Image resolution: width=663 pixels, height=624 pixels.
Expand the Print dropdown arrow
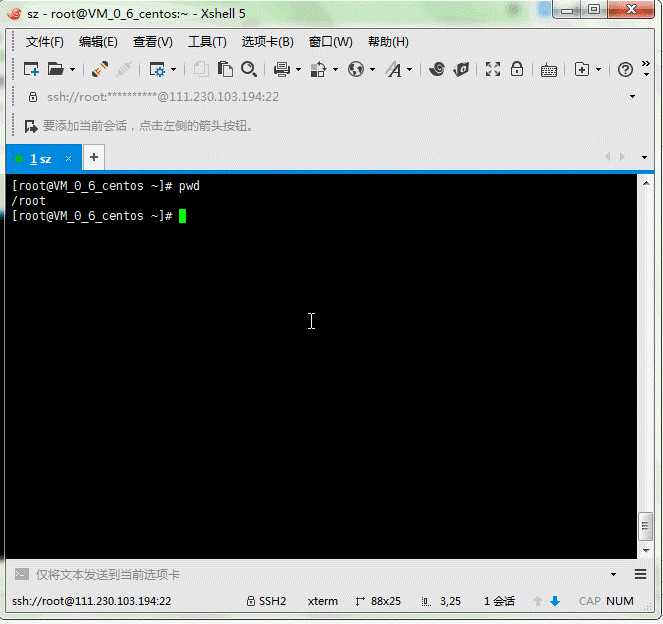coord(298,69)
